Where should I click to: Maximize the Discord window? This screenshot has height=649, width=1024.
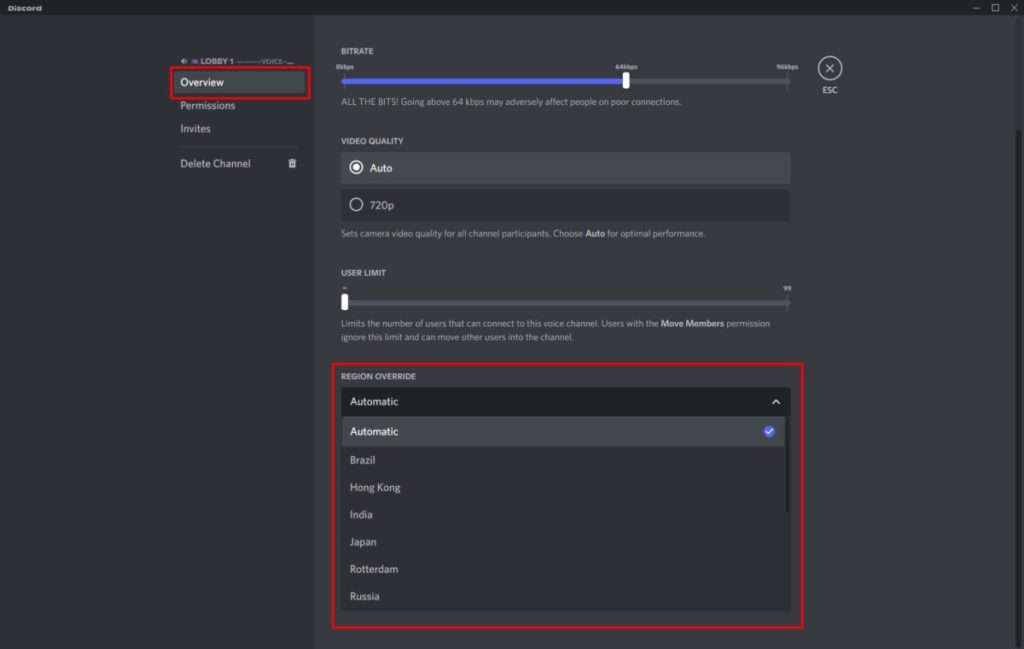pos(994,7)
